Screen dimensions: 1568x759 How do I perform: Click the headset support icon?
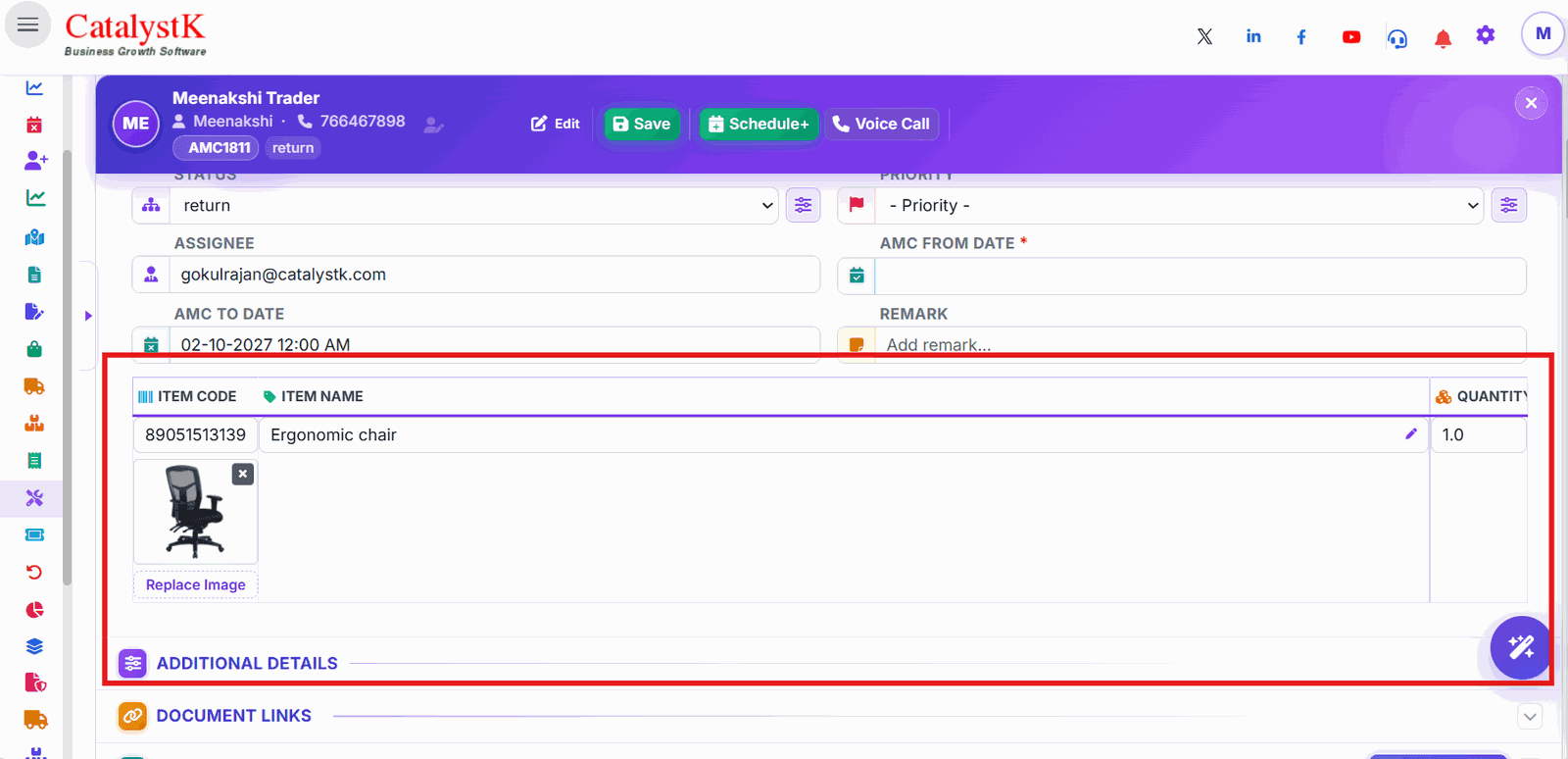(1397, 38)
